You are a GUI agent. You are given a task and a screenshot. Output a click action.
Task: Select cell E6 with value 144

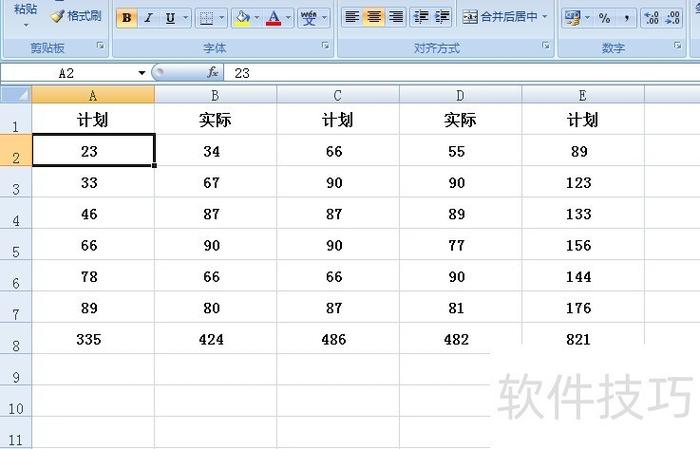583,276
